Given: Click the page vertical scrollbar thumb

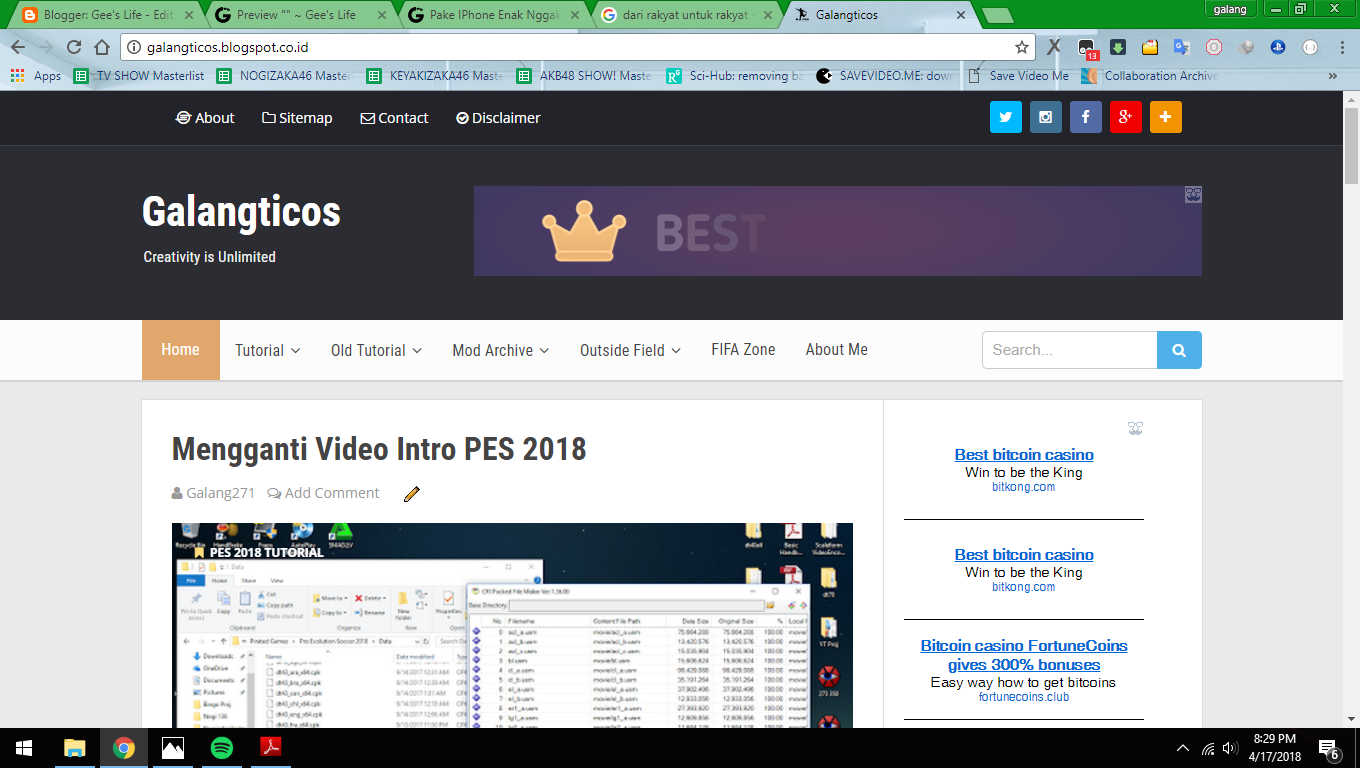Looking at the screenshot, I should pyautogui.click(x=1351, y=147).
